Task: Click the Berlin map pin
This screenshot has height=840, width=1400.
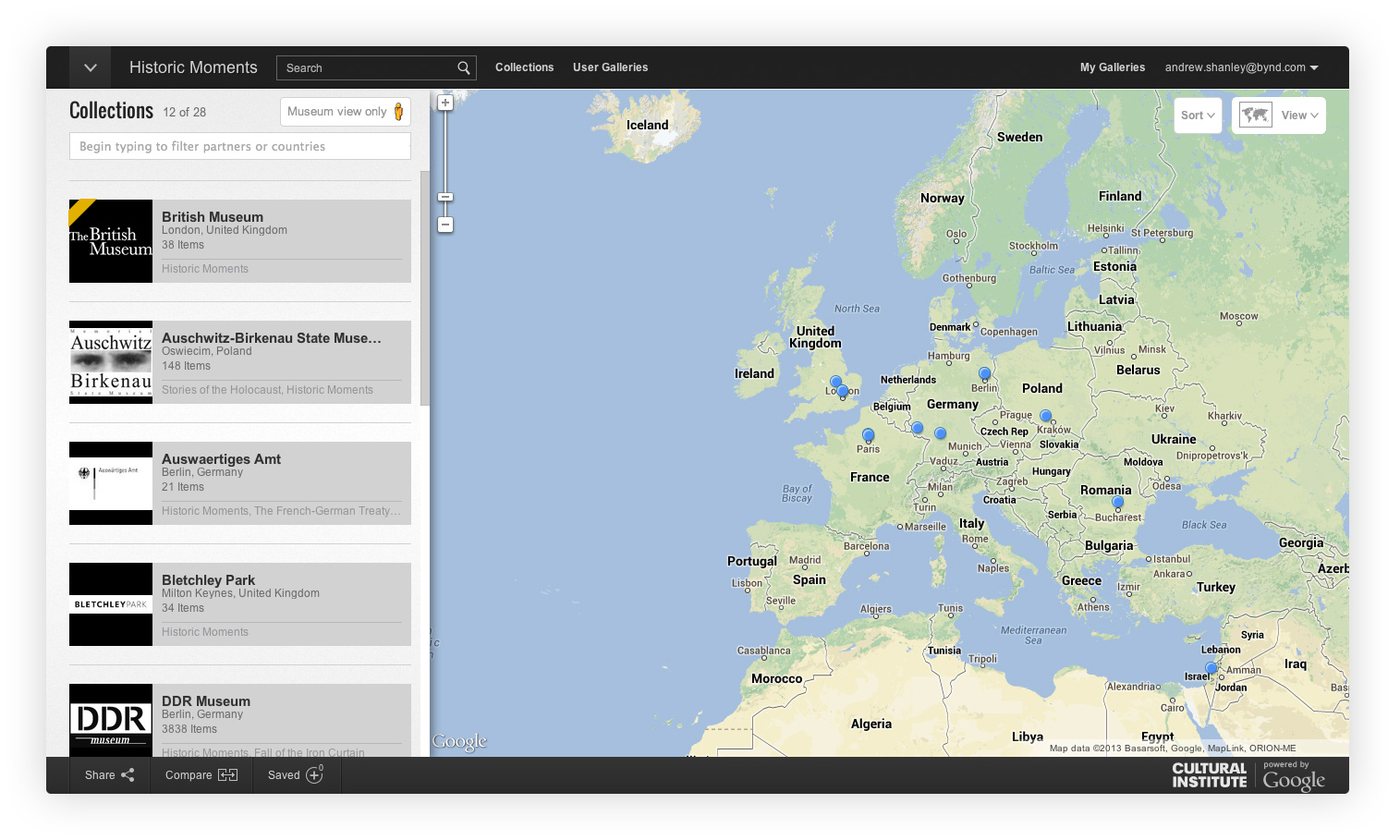Action: (985, 374)
